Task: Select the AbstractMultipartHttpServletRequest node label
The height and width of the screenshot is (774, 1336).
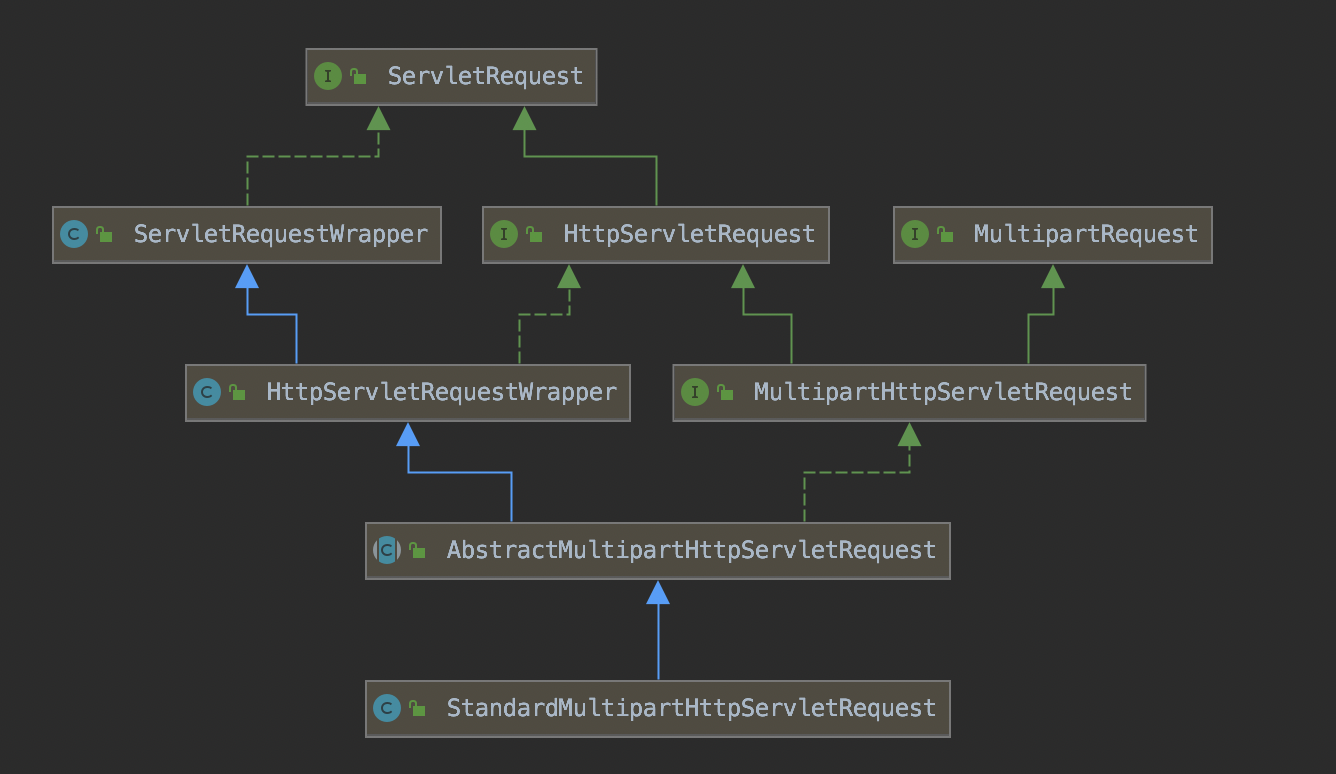Action: click(x=691, y=550)
